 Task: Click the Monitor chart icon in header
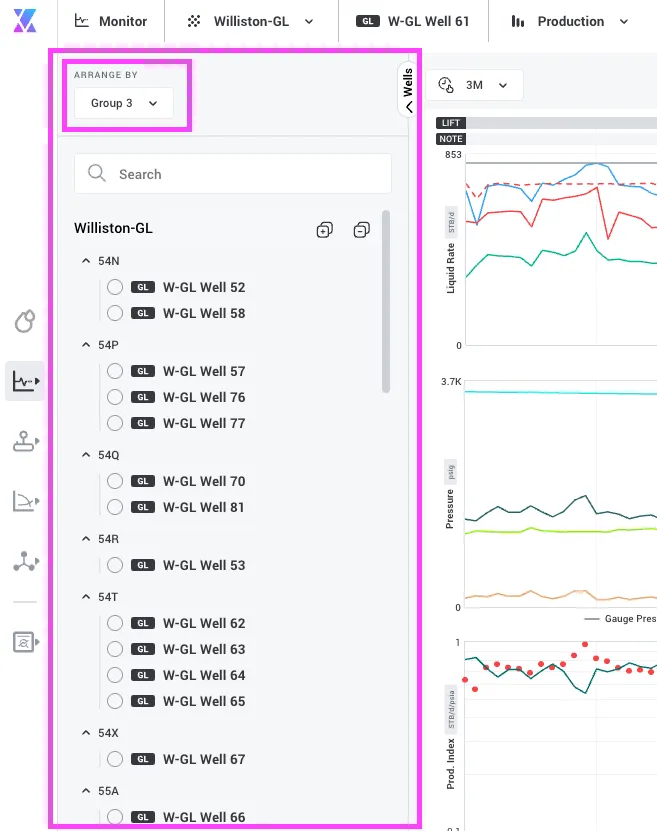click(x=82, y=21)
